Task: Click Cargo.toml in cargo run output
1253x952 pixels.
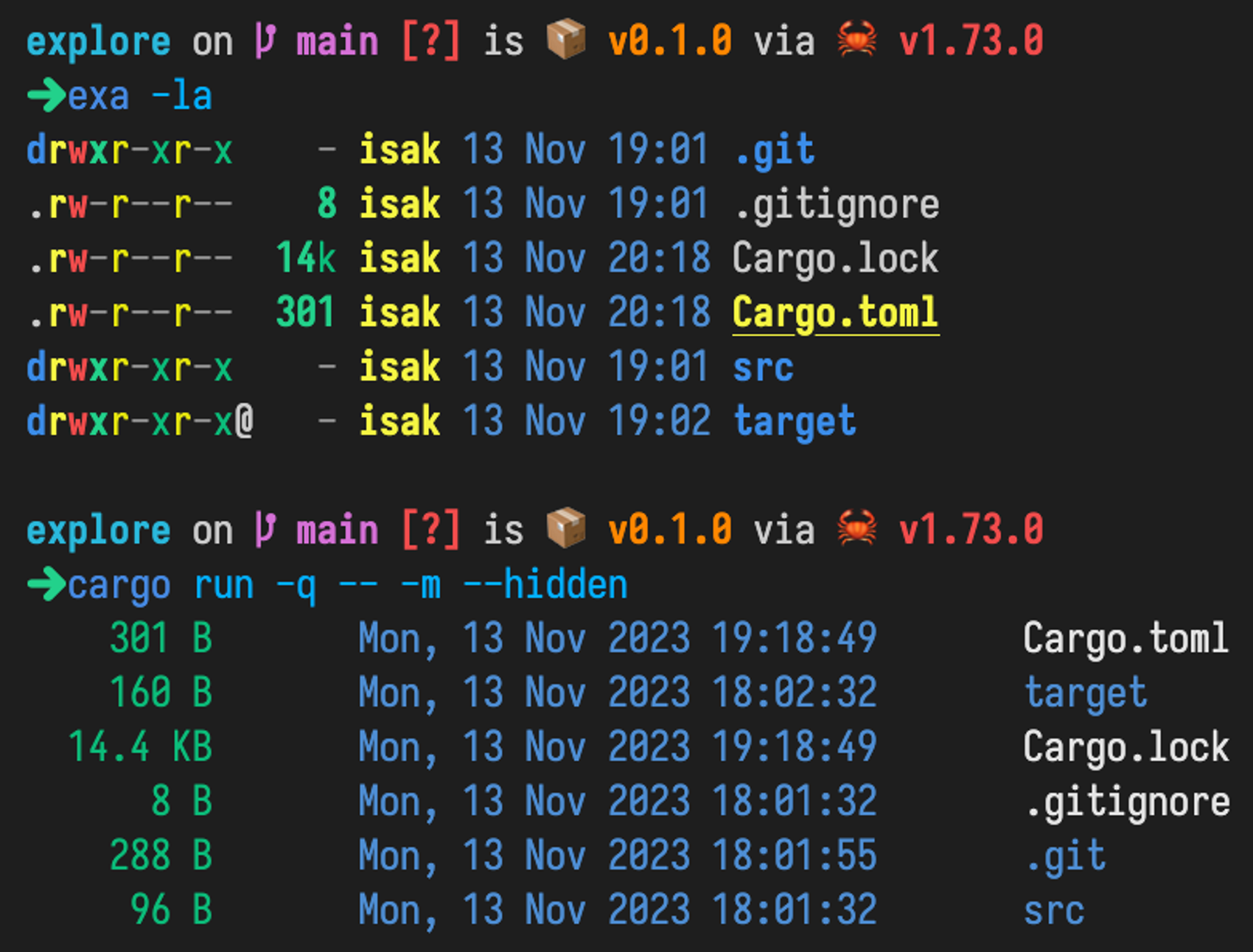Action: tap(1125, 639)
